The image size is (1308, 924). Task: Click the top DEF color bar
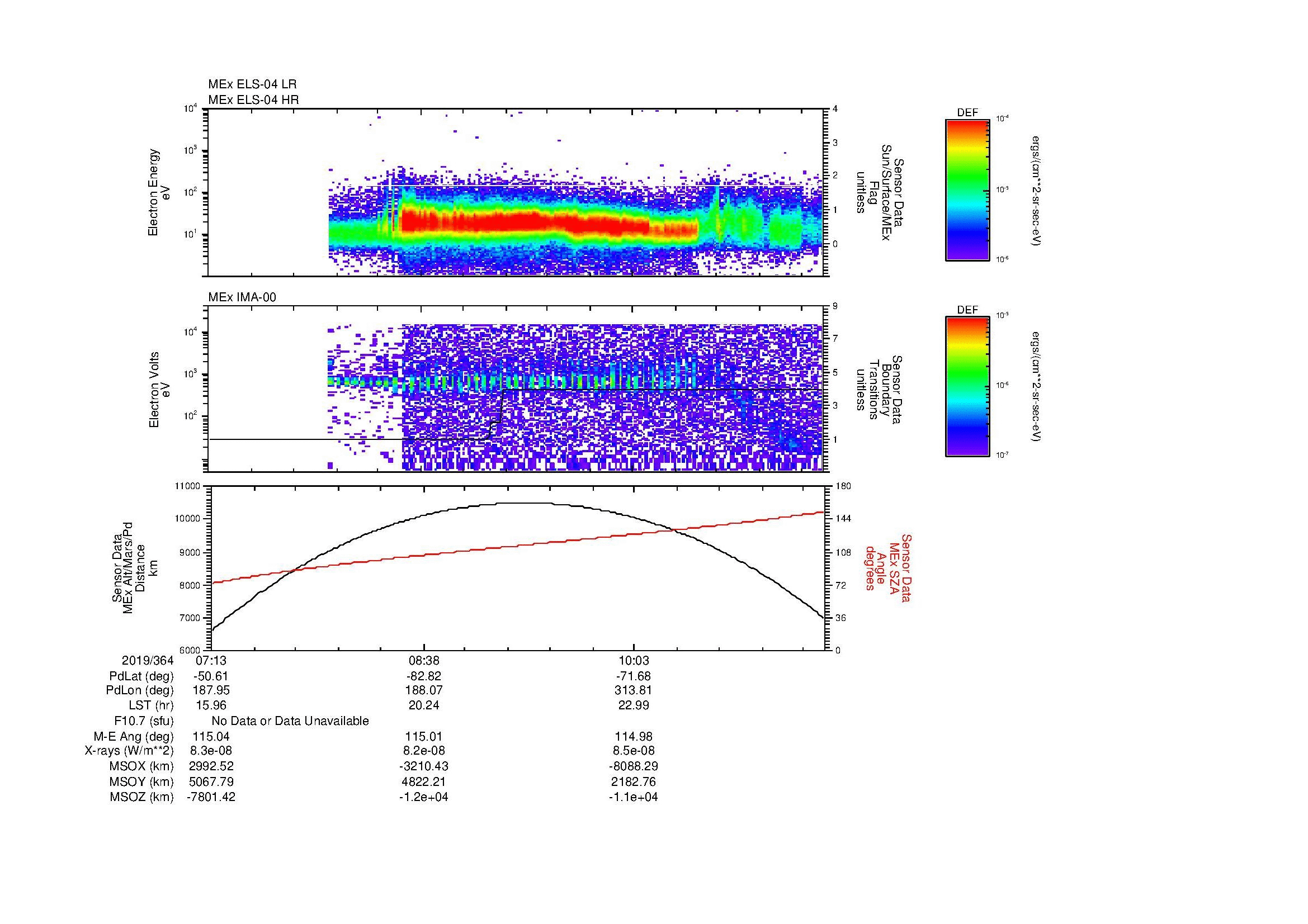point(967,190)
